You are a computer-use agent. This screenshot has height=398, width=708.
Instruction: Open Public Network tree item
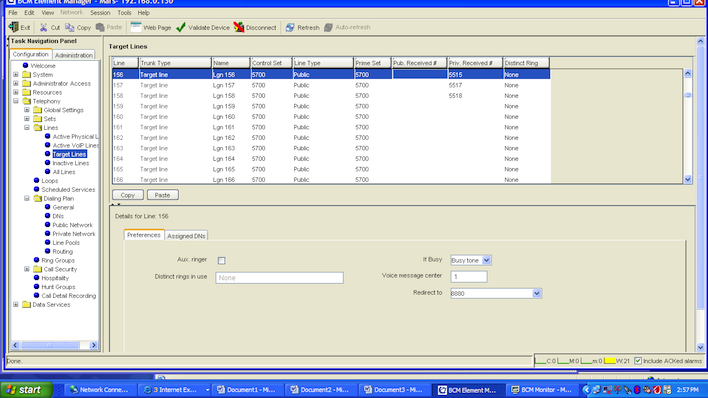pos(72,225)
